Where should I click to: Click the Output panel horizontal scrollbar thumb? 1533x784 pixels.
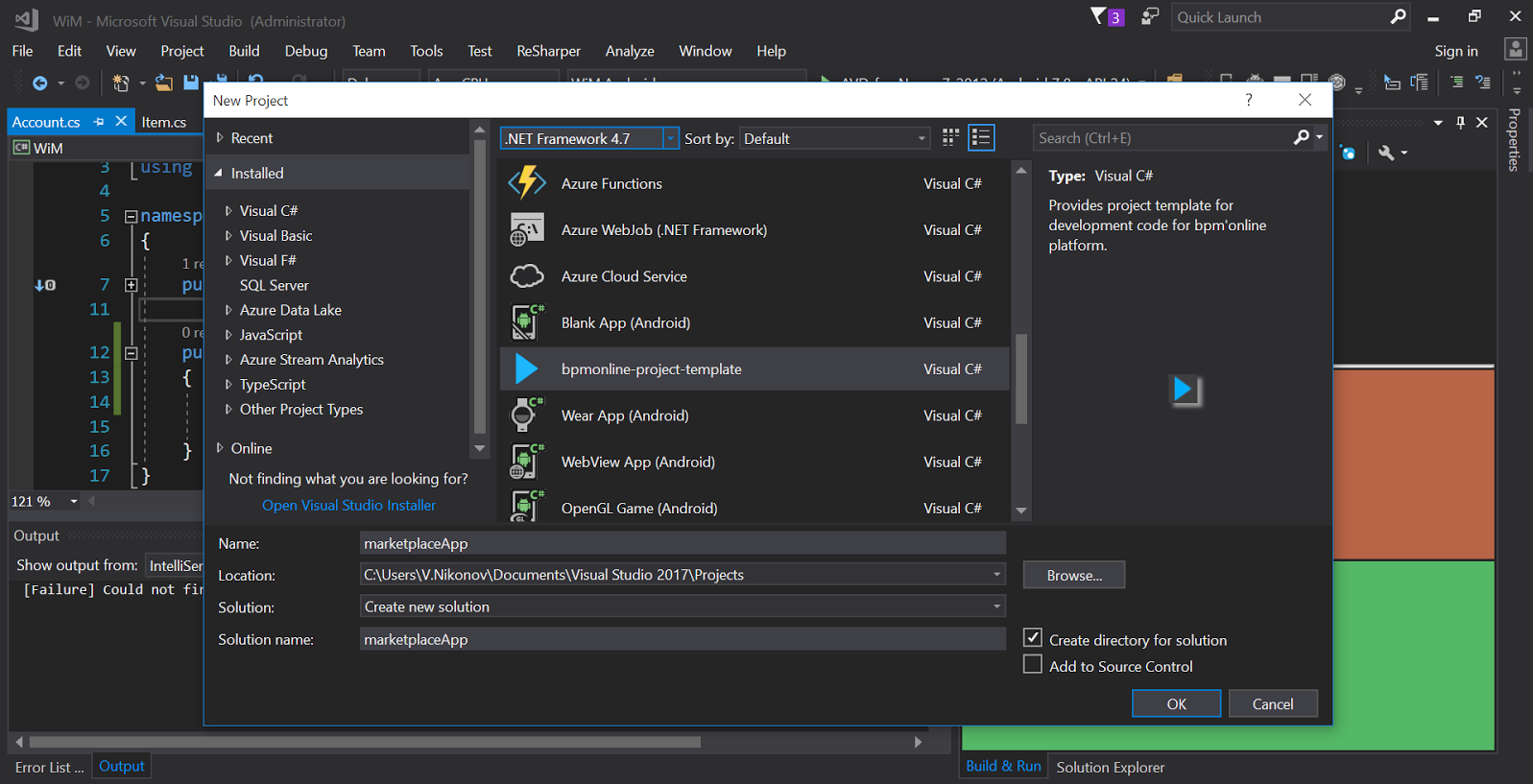coord(365,742)
